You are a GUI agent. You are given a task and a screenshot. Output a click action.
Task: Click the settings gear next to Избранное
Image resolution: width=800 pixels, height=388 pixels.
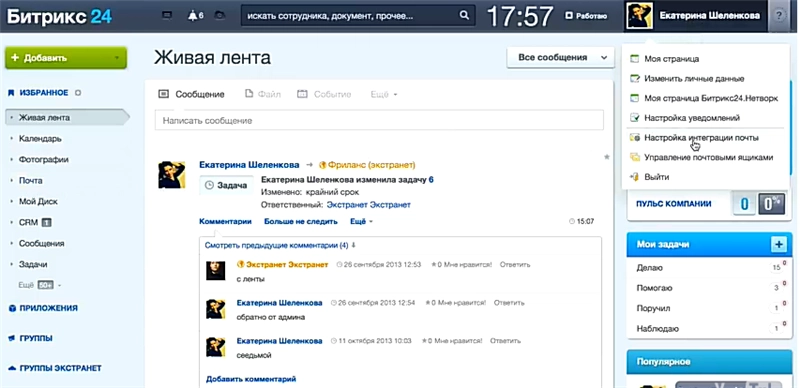pos(78,93)
